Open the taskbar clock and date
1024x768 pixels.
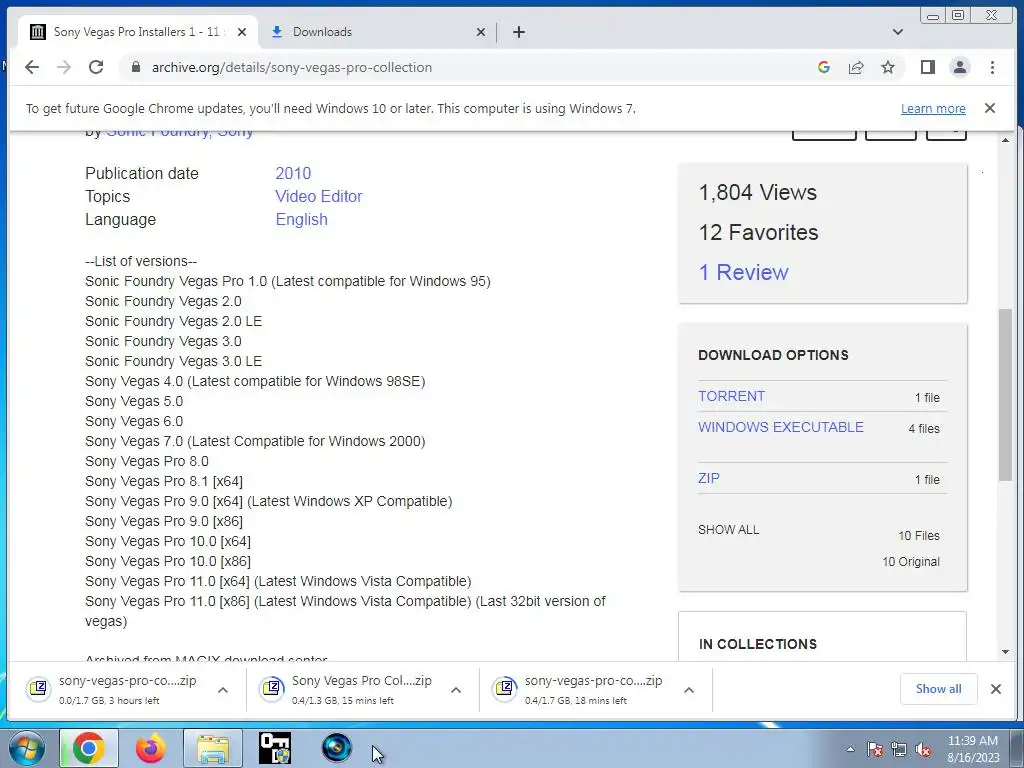[973, 749]
